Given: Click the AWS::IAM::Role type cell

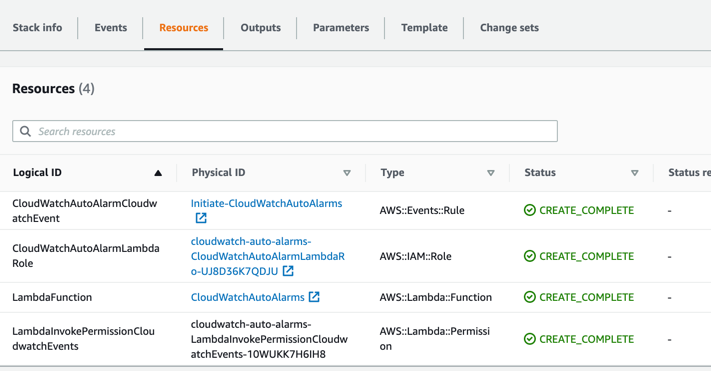Looking at the screenshot, I should pyautogui.click(x=416, y=256).
